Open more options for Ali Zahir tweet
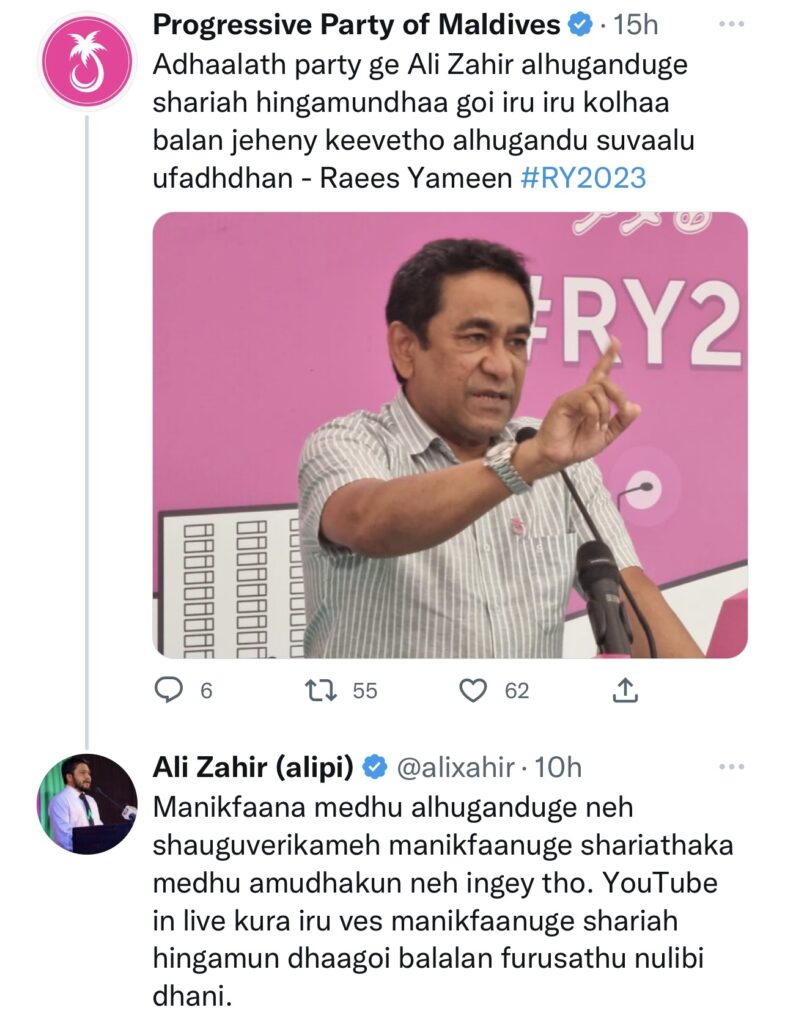 click(732, 767)
